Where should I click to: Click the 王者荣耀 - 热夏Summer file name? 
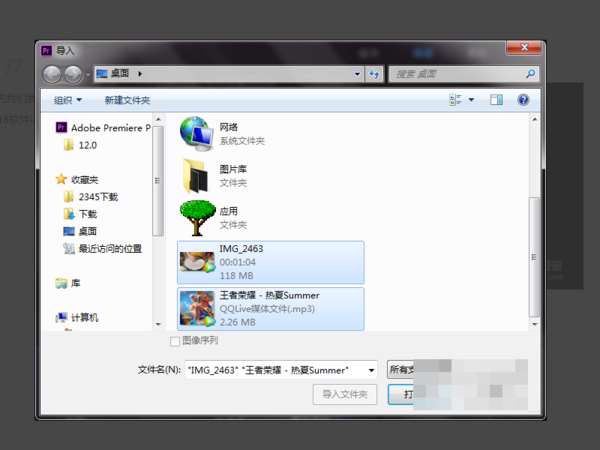tap(269, 295)
